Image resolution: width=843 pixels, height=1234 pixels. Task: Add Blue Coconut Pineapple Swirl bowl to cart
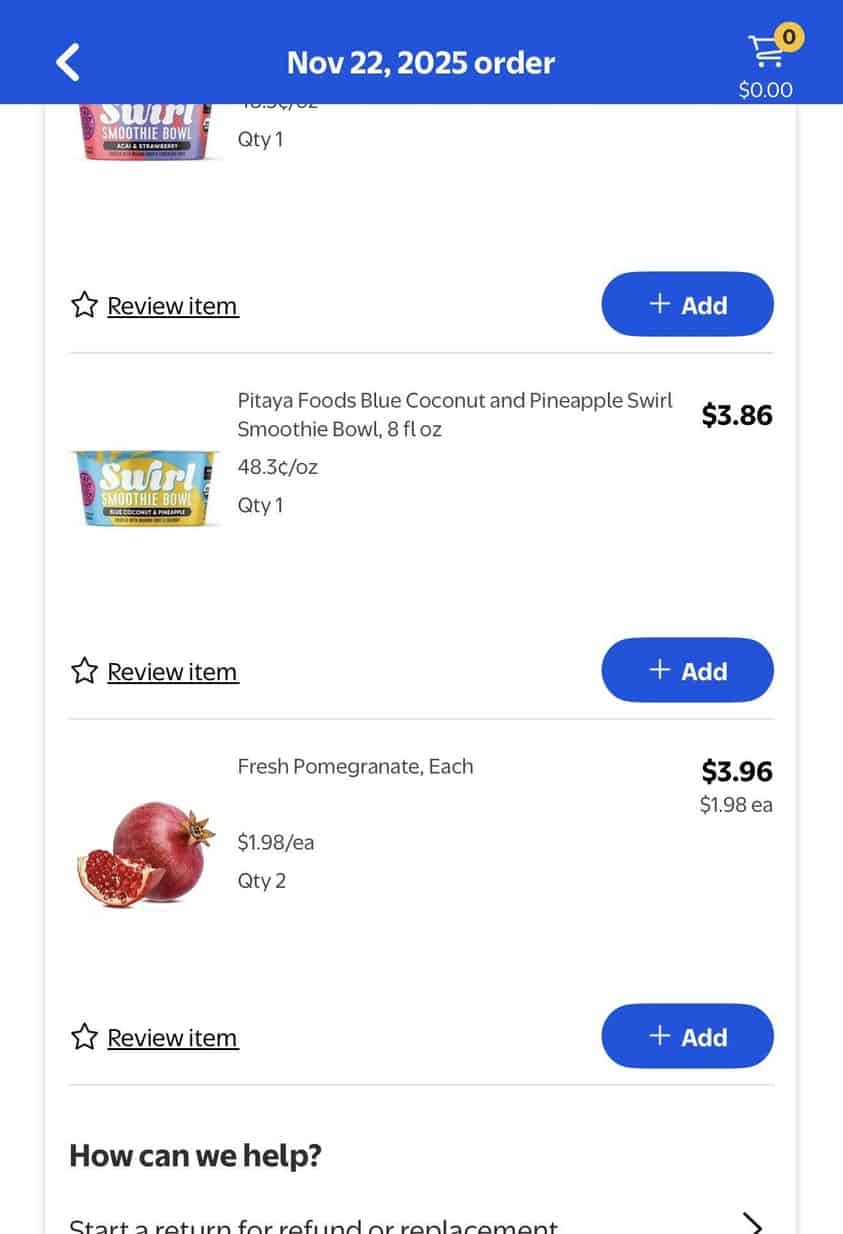tap(687, 671)
